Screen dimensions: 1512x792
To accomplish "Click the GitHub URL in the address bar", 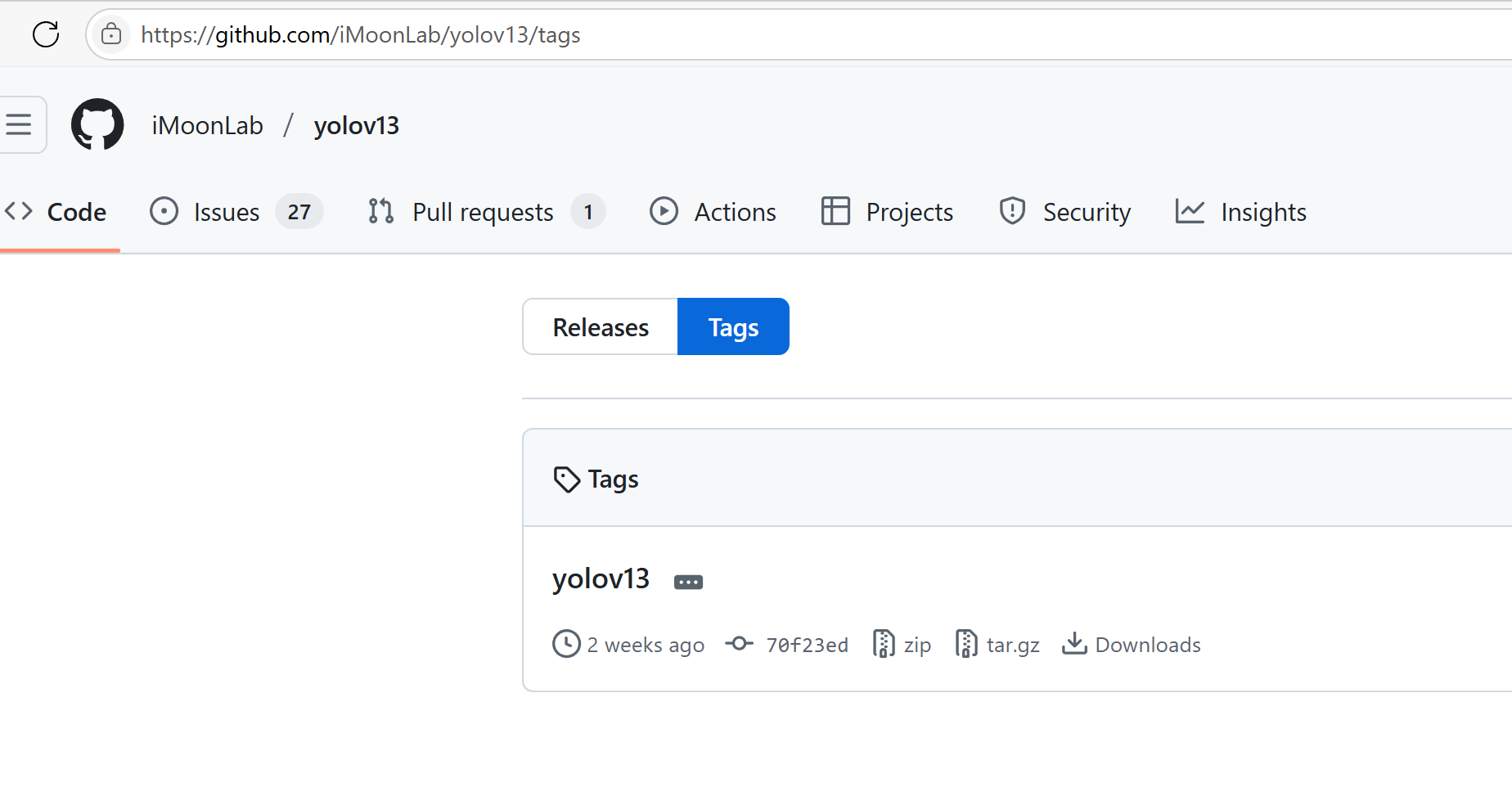I will [x=360, y=34].
